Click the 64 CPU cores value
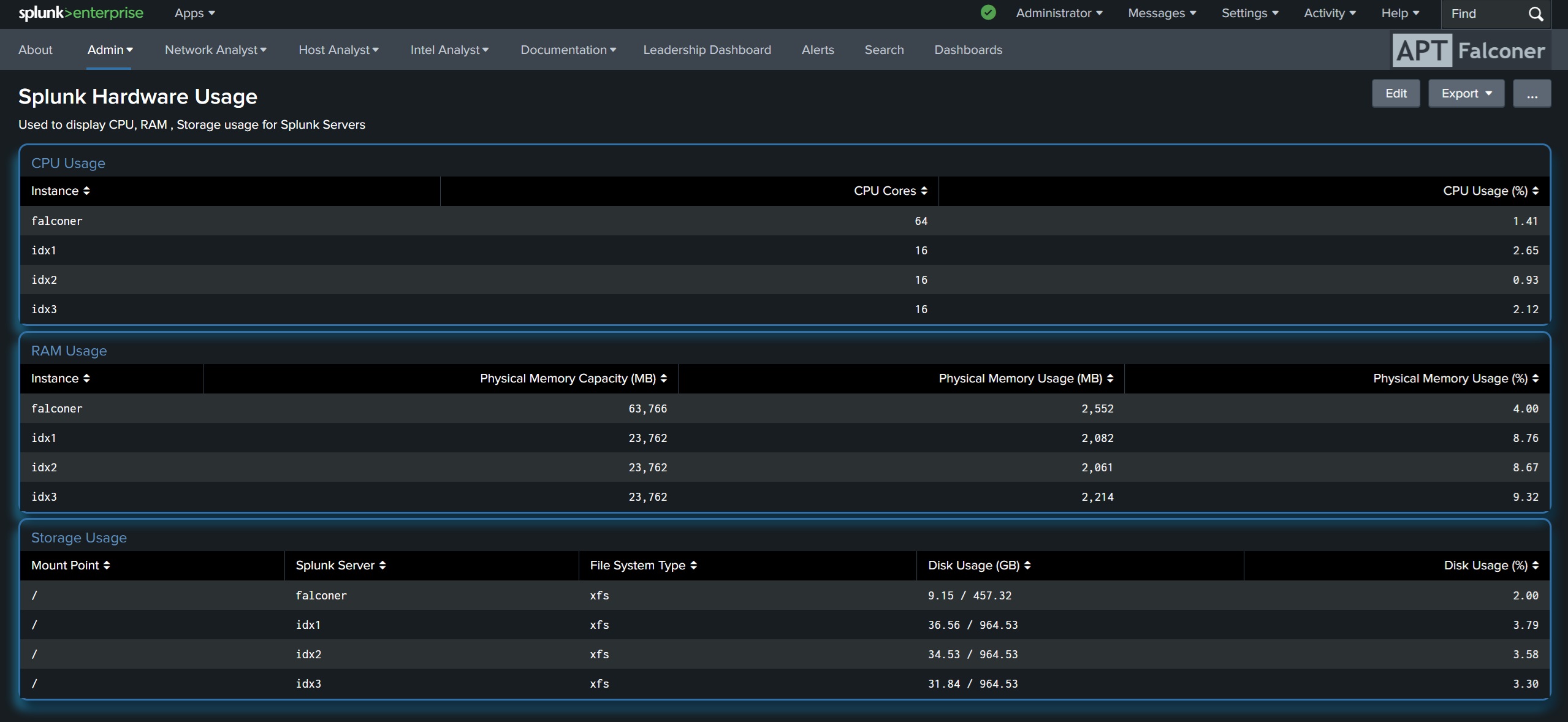 [x=921, y=221]
